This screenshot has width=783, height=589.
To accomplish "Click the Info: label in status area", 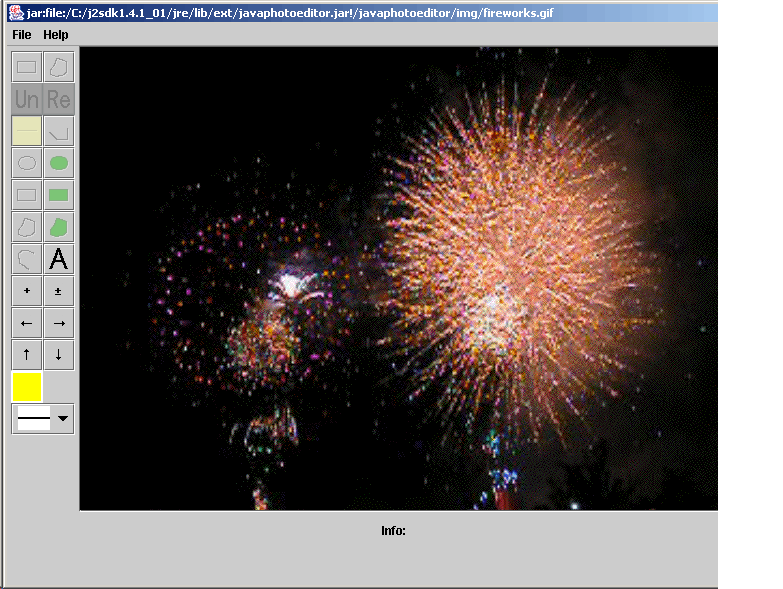I will (393, 531).
